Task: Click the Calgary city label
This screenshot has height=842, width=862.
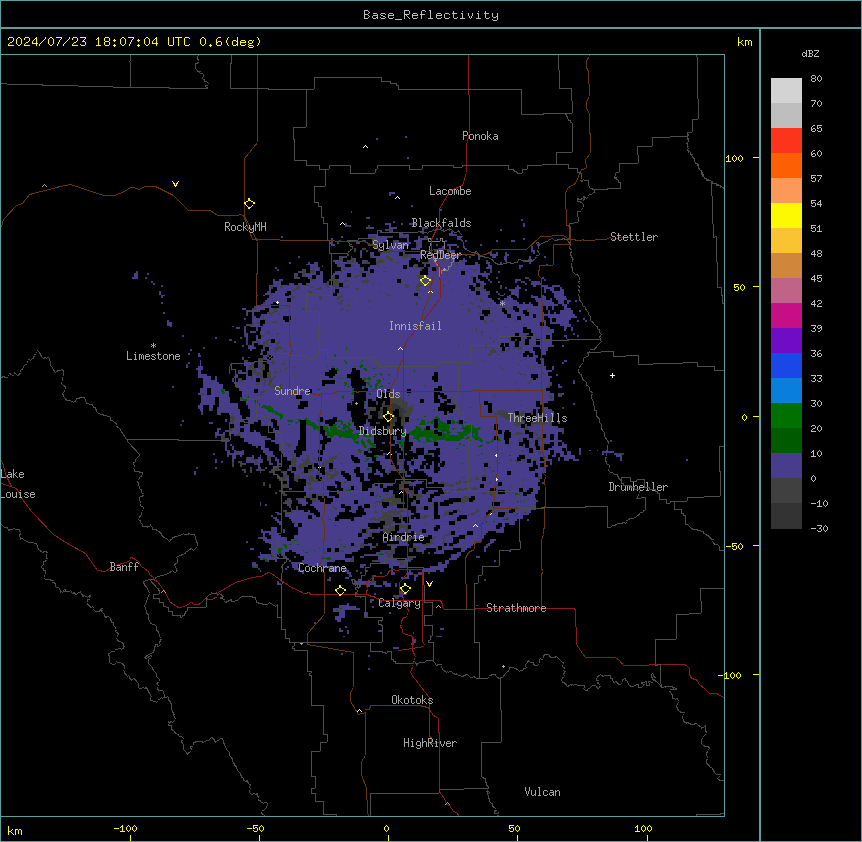Action: tap(399, 603)
